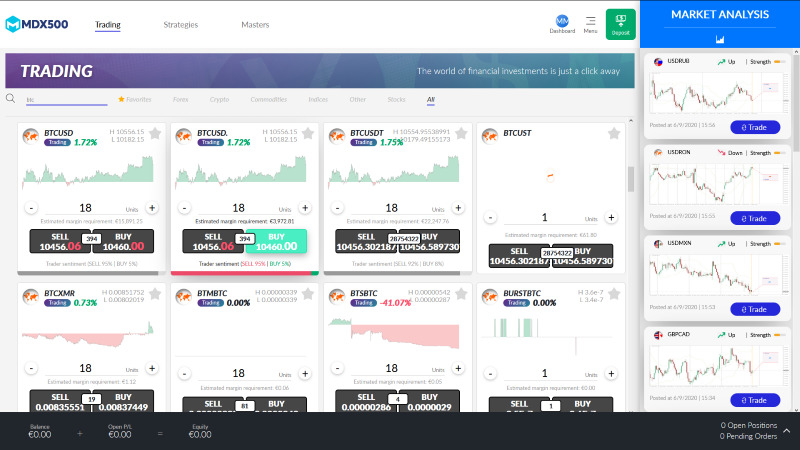
Task: Click the Market Analysis chart icon
Action: [x=720, y=40]
